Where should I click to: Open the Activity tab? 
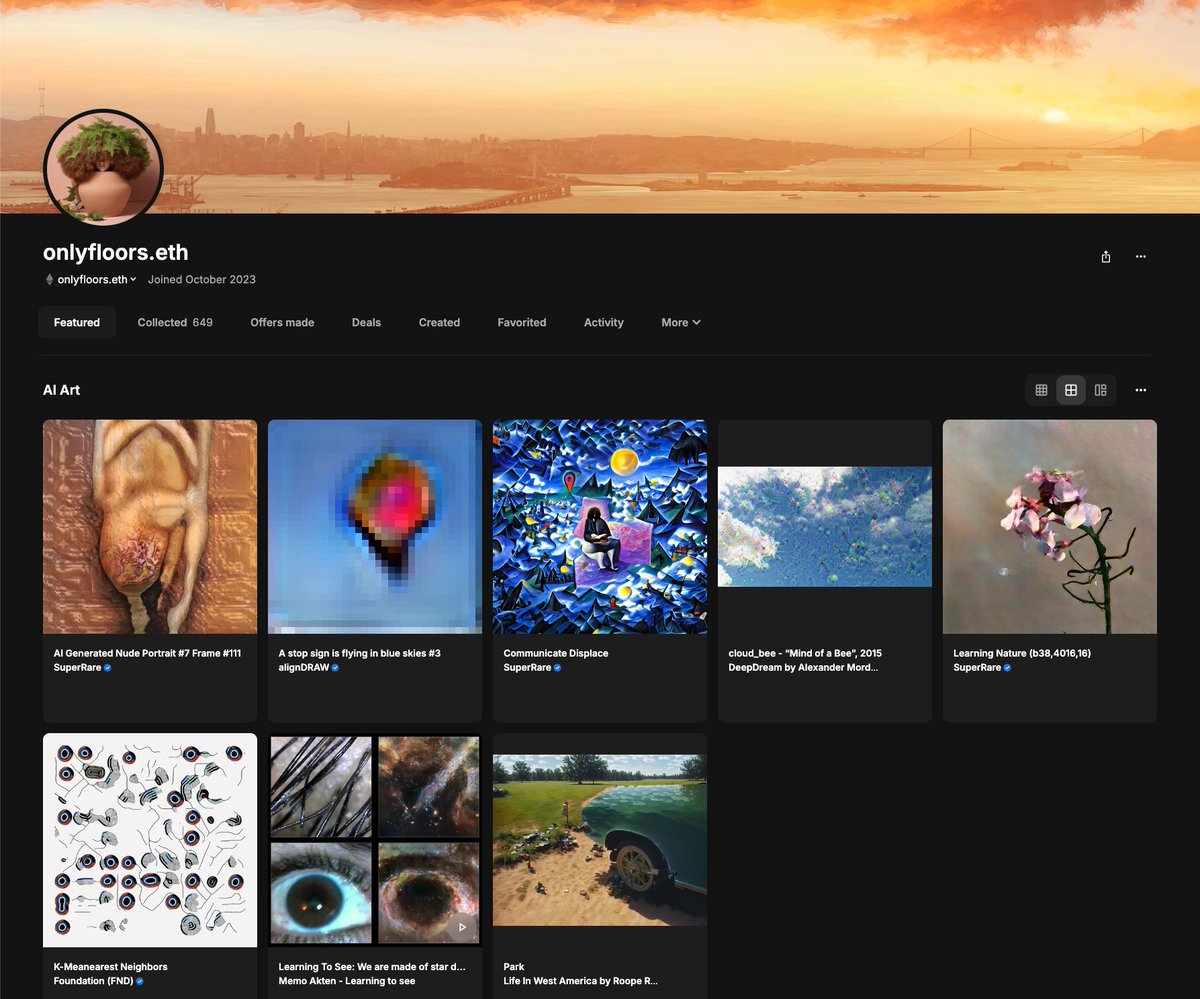tap(604, 323)
